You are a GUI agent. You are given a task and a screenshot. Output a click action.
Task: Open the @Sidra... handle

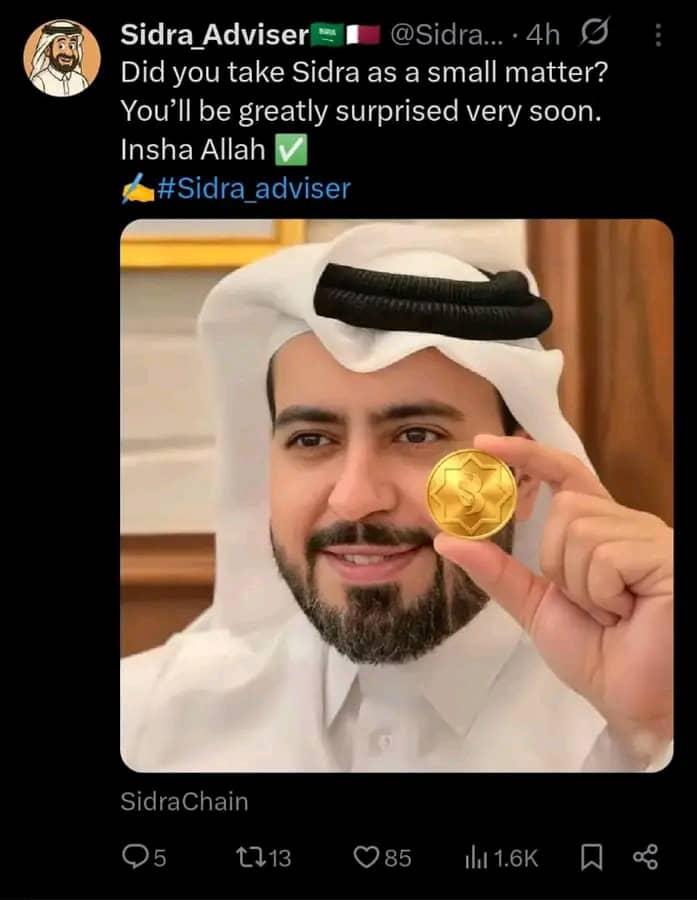(x=447, y=35)
